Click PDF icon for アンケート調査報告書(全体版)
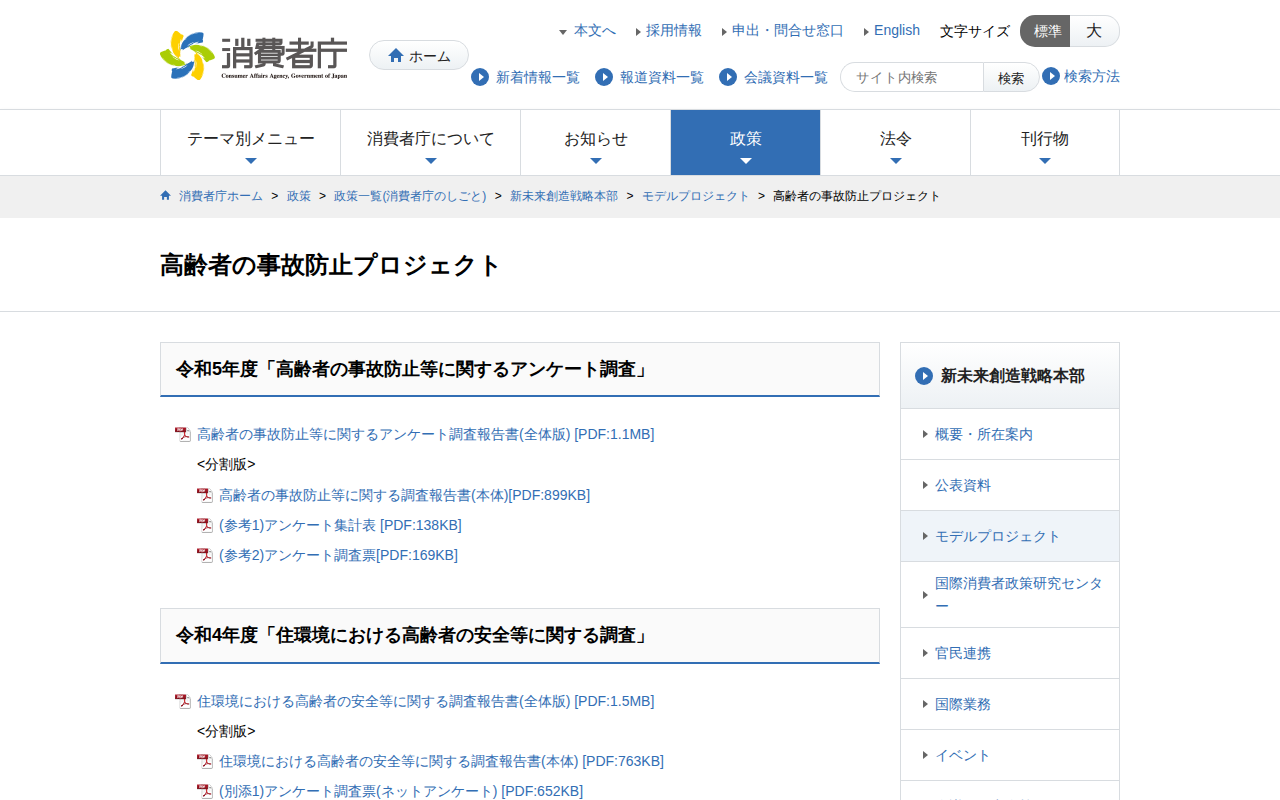 click(182, 434)
